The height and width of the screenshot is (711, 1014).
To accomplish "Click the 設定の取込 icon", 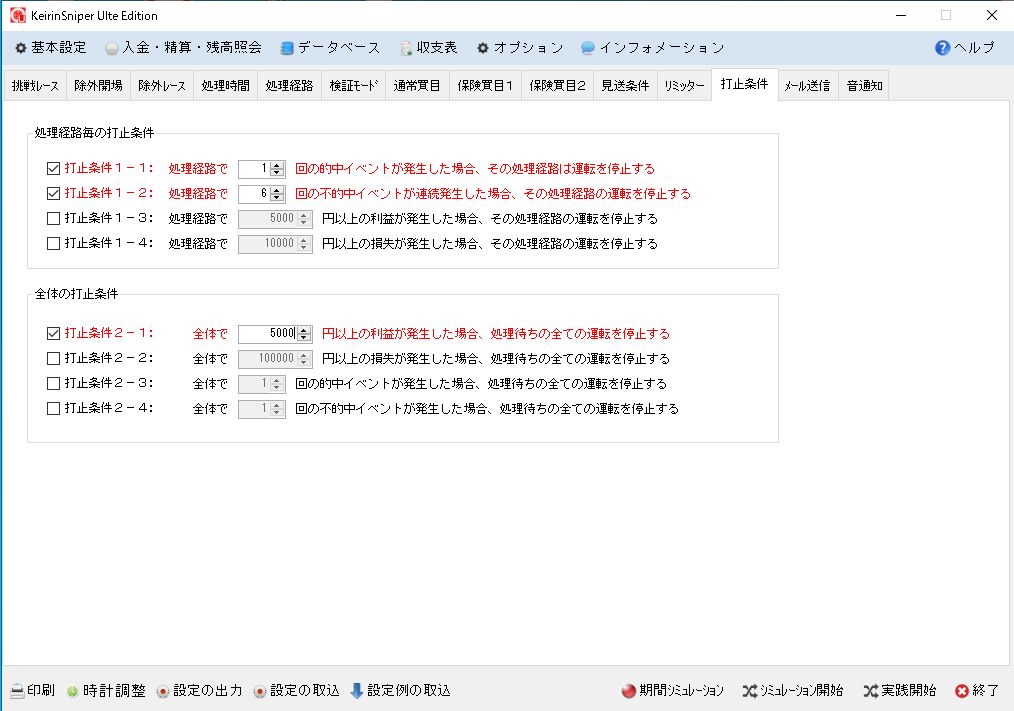I will [x=260, y=691].
